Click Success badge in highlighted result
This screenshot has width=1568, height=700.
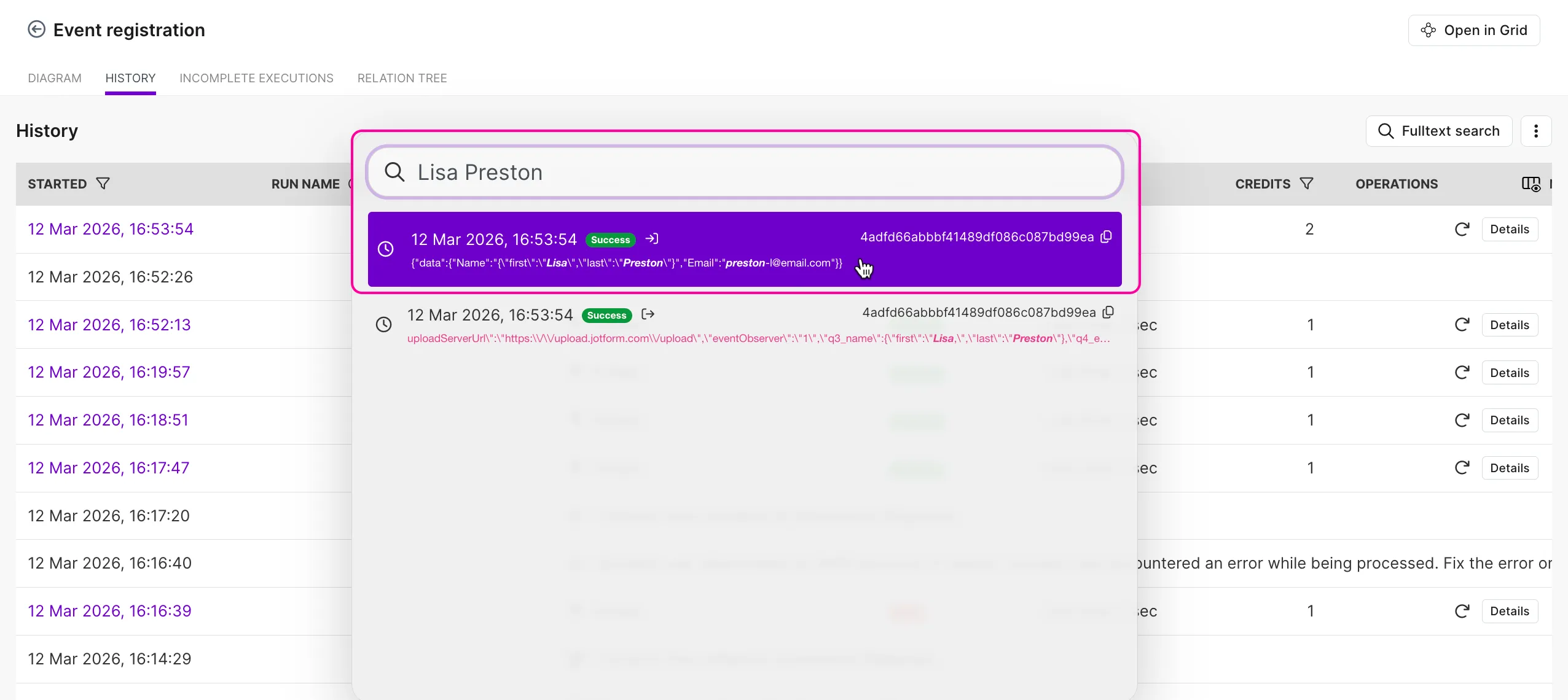[x=610, y=239]
